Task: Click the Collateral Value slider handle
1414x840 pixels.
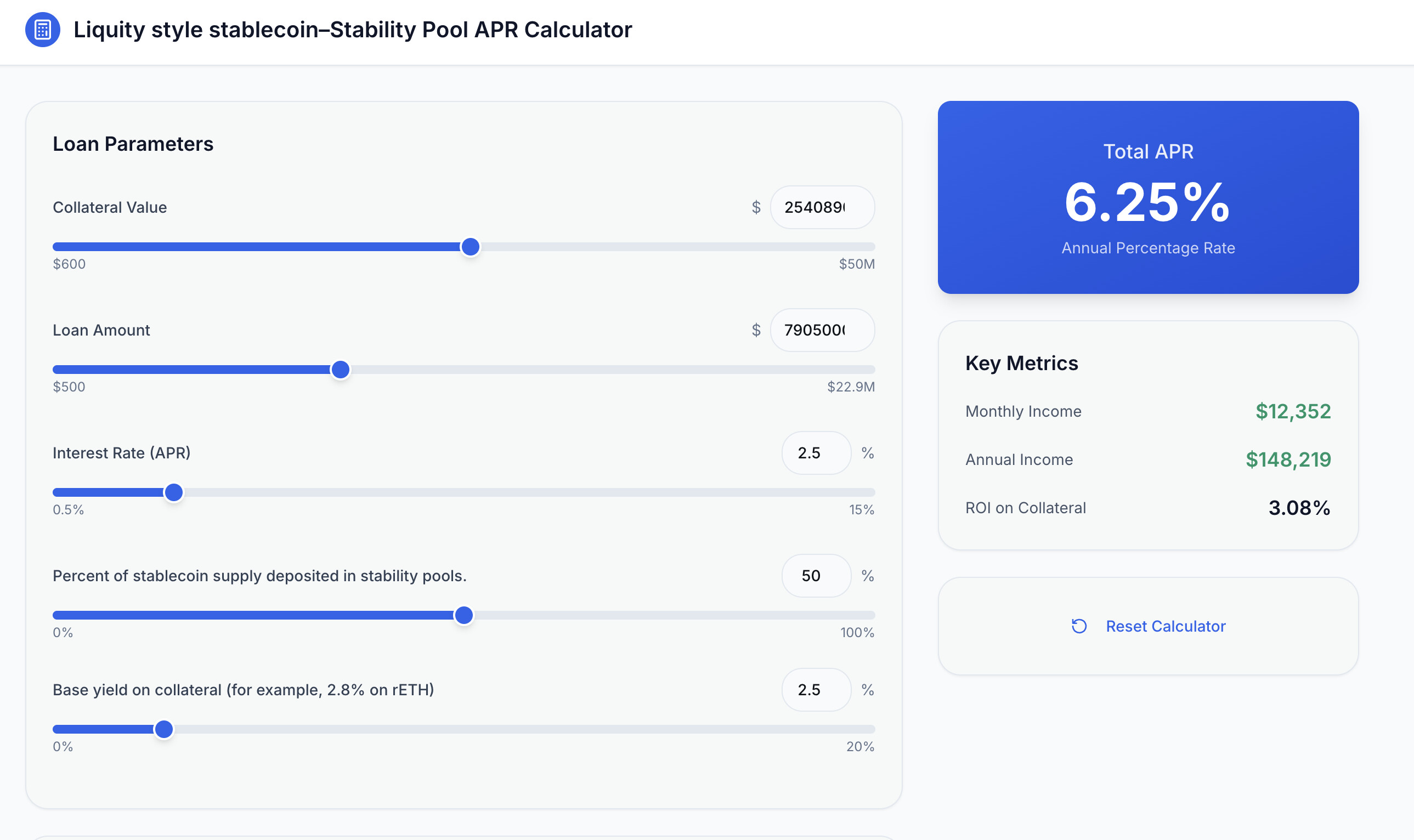Action: click(471, 247)
